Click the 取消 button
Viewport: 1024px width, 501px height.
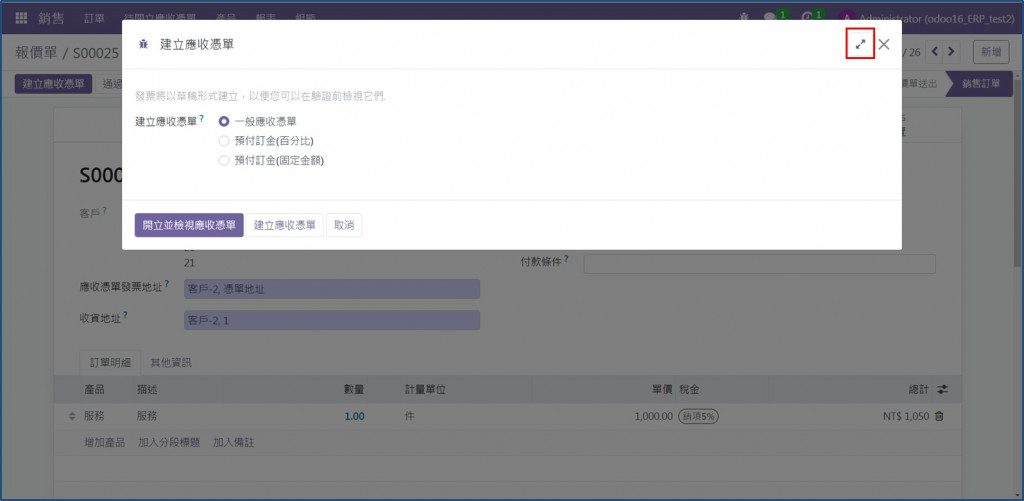344,225
